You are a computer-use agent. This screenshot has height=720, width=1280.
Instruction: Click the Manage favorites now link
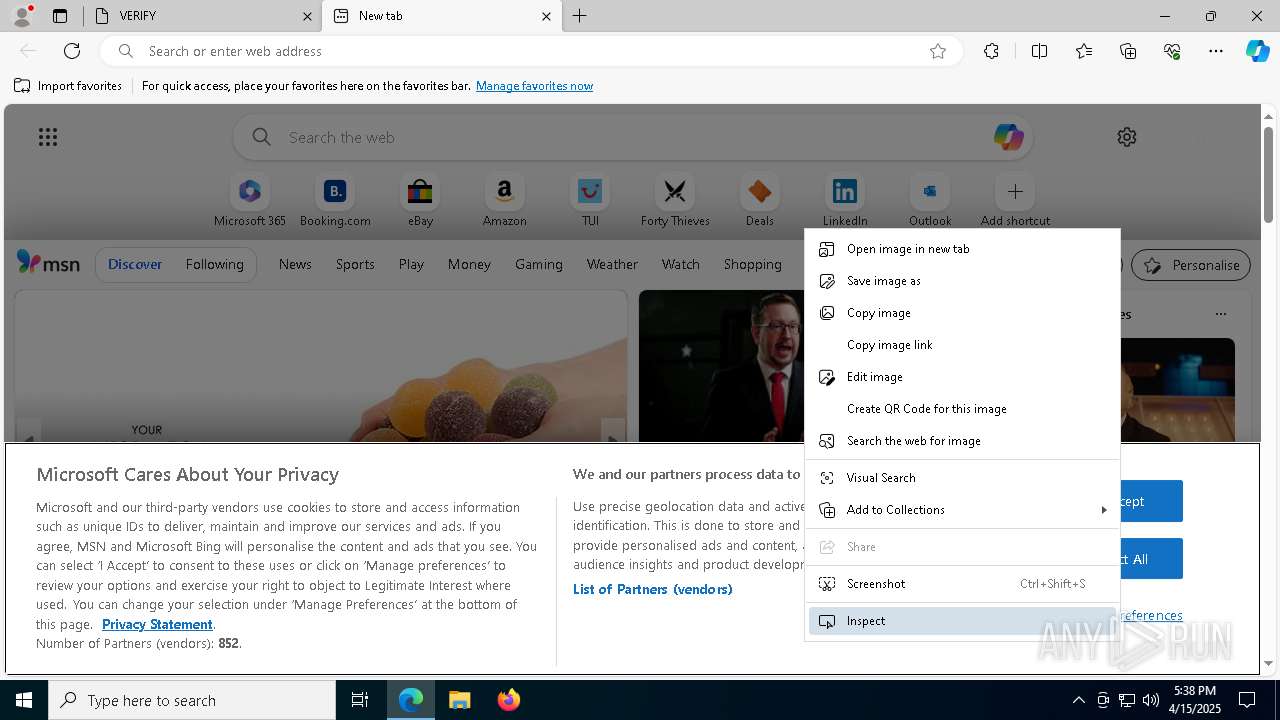[534, 86]
